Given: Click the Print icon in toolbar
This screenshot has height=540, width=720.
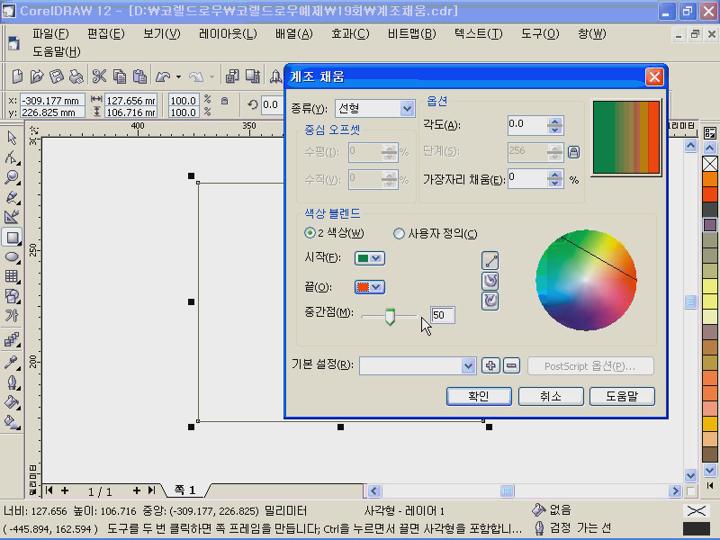Looking at the screenshot, I should [x=76, y=76].
